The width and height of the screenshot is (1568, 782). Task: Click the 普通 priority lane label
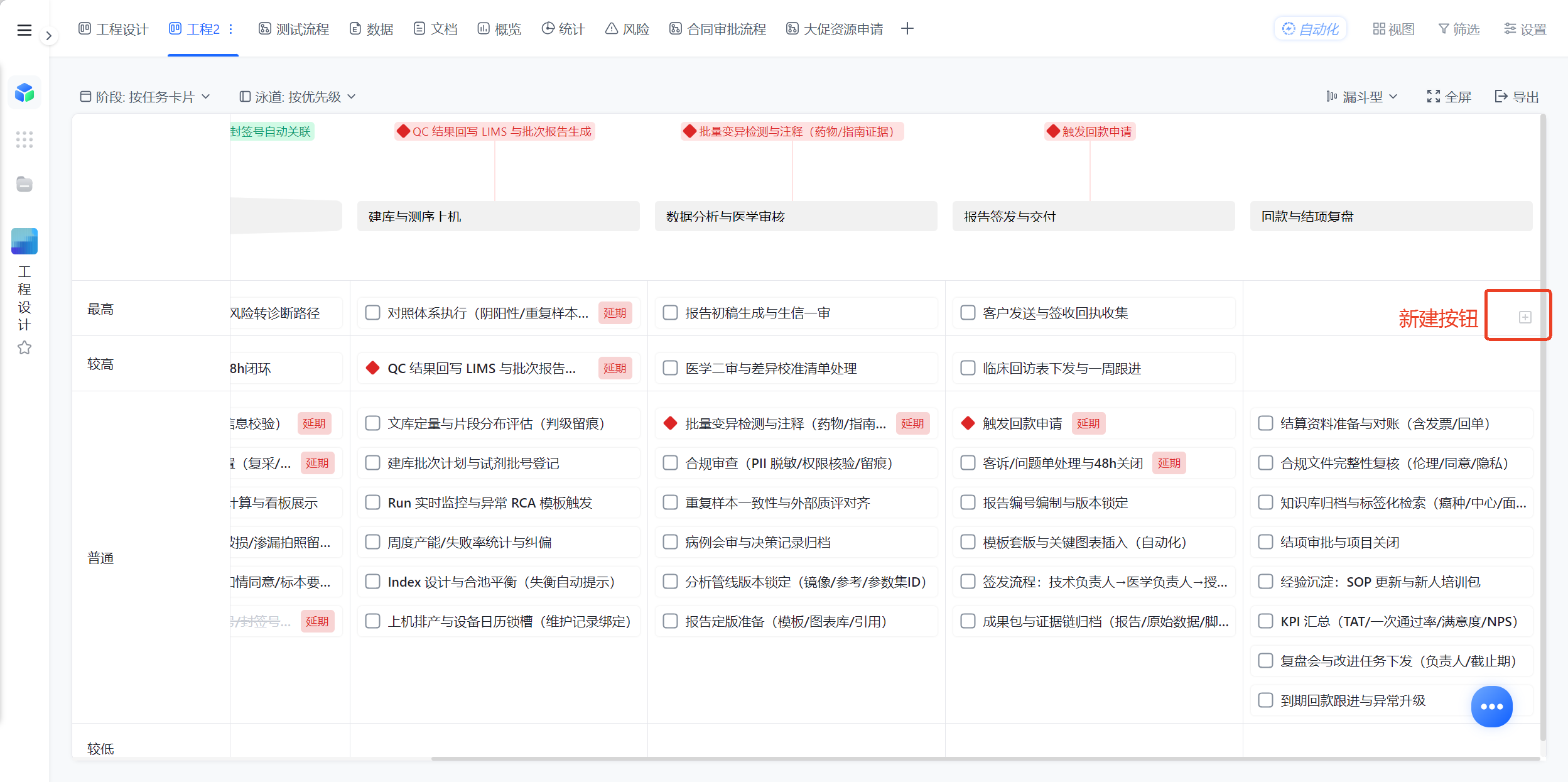pyautogui.click(x=100, y=558)
